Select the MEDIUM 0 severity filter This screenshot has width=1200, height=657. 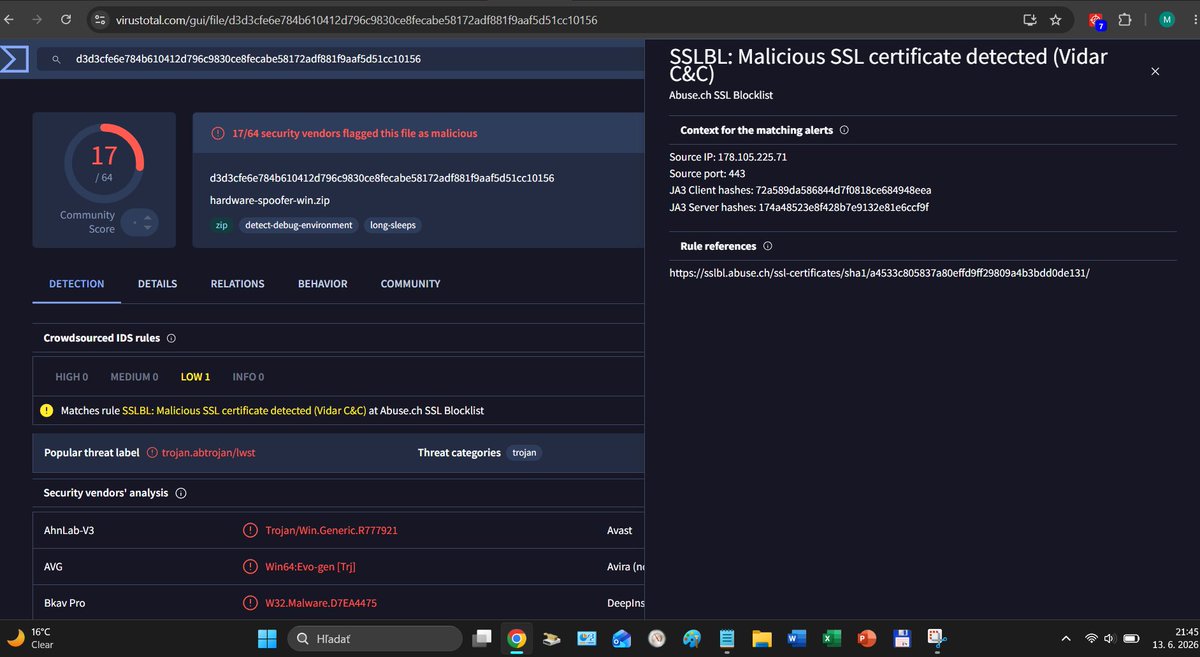click(x=134, y=377)
